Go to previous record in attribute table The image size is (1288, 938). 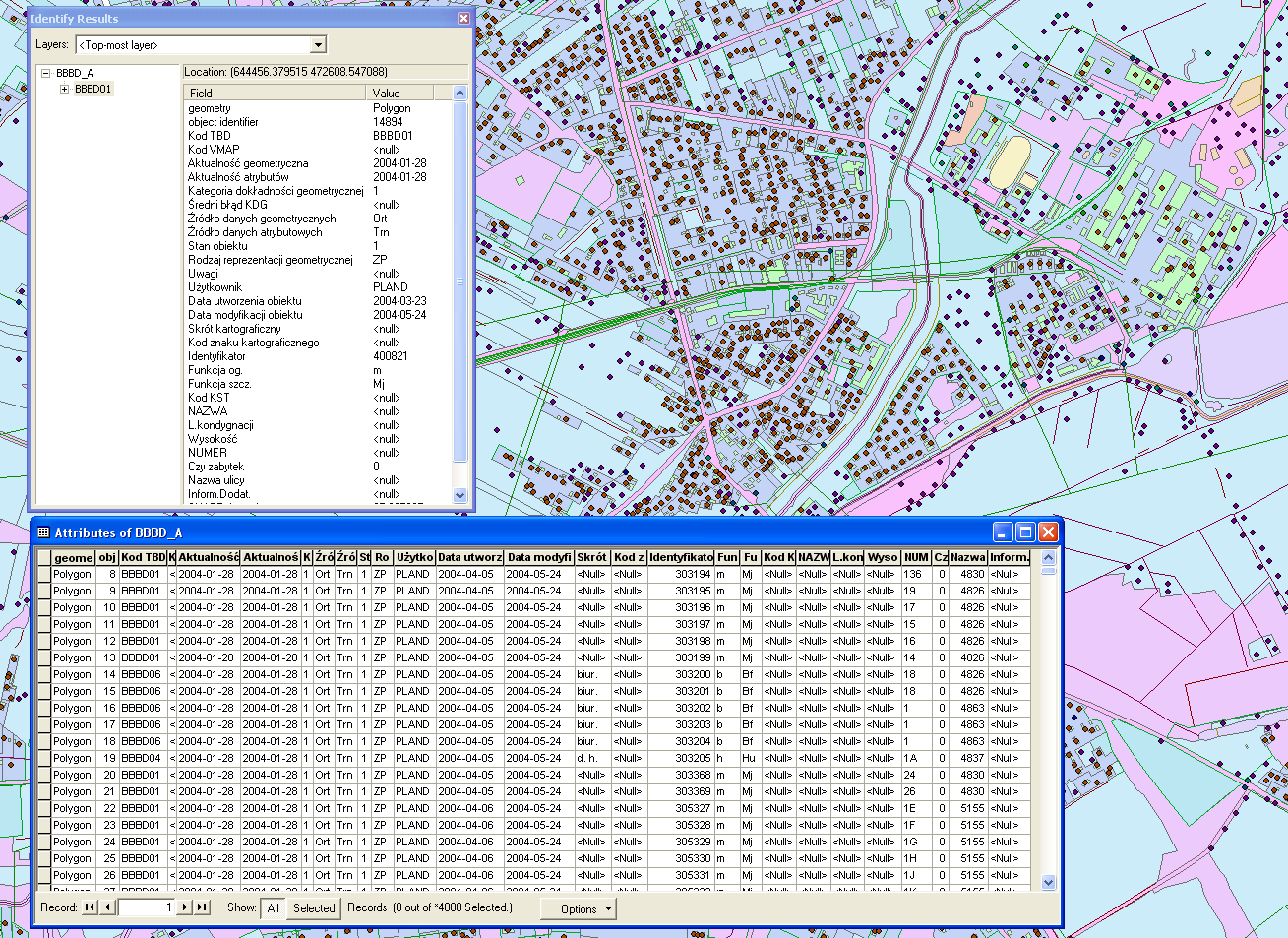(107, 907)
